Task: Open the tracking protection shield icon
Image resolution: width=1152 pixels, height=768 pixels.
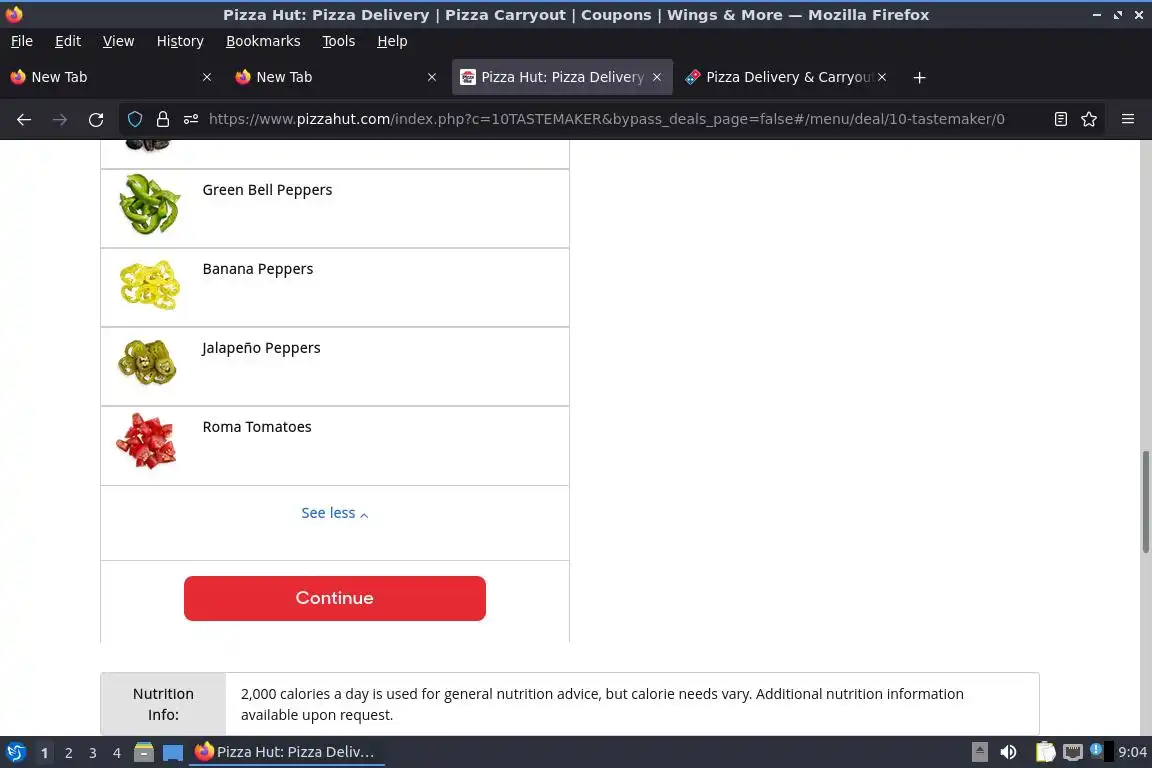Action: [134, 119]
